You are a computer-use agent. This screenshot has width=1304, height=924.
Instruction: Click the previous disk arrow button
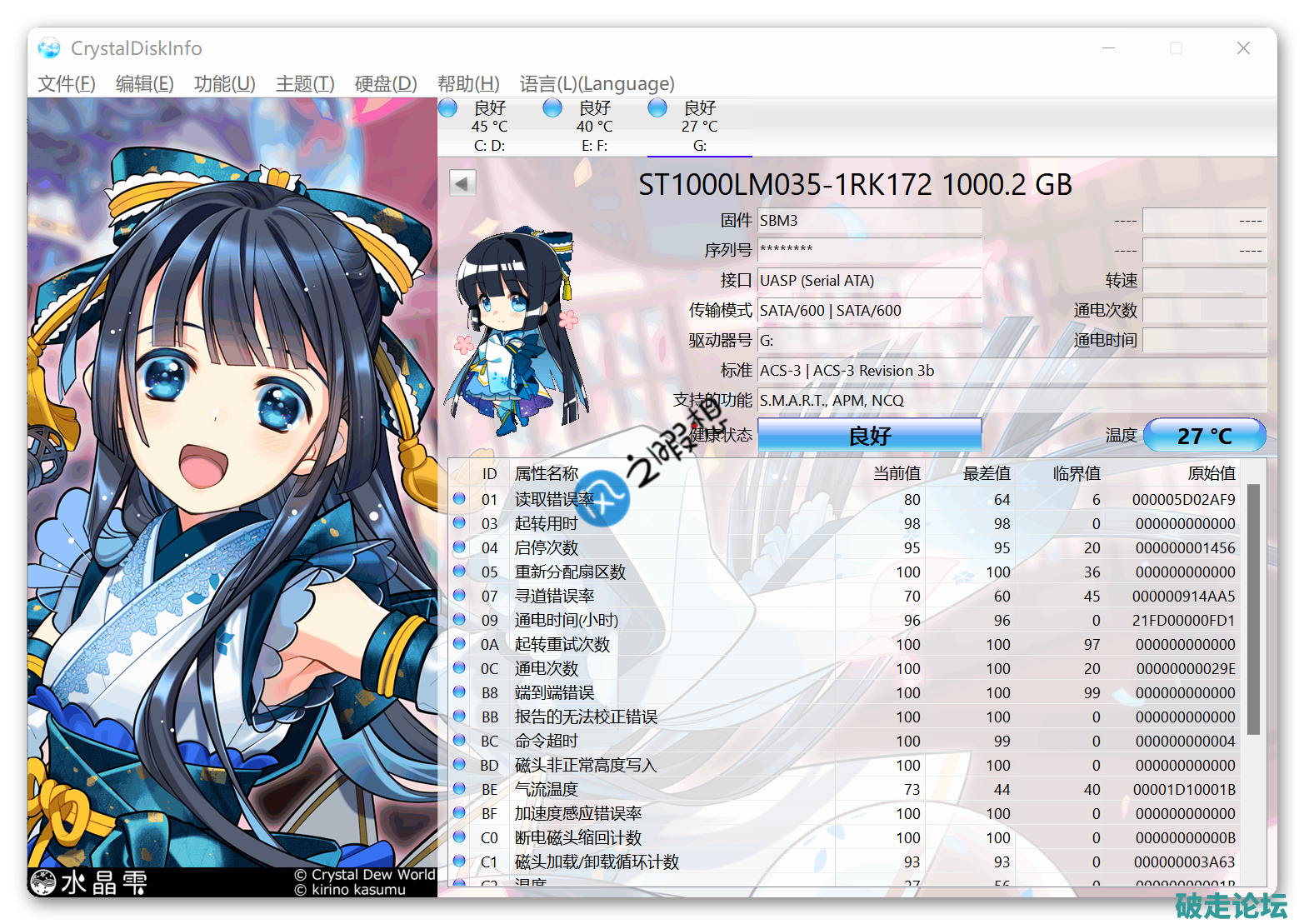[x=462, y=182]
